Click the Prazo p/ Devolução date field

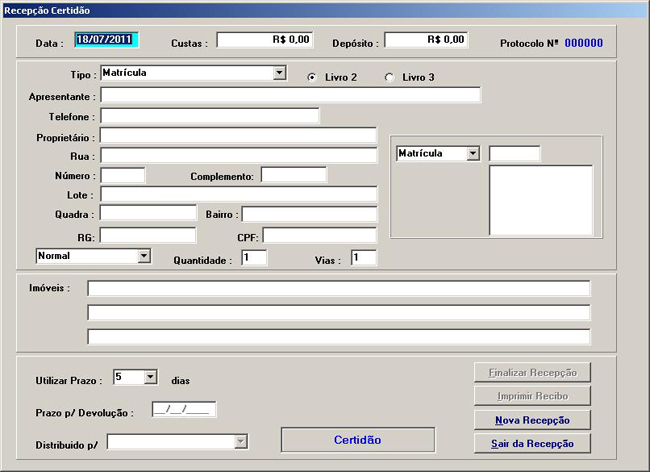[184, 409]
